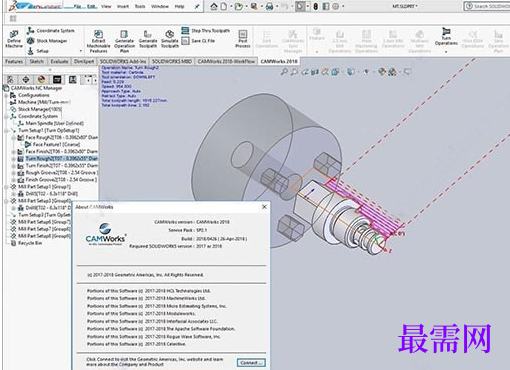
Task: Switch to CAMWorks 2018-WorkFlow tab
Action: 226,61
